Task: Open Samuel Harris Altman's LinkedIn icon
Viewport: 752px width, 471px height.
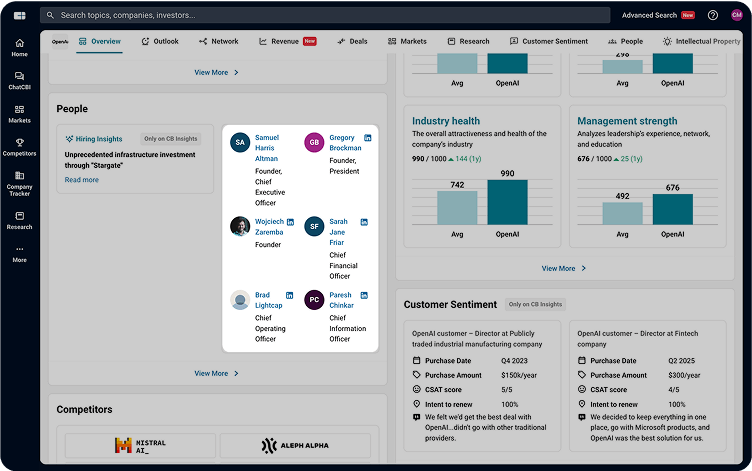Action: [290, 137]
